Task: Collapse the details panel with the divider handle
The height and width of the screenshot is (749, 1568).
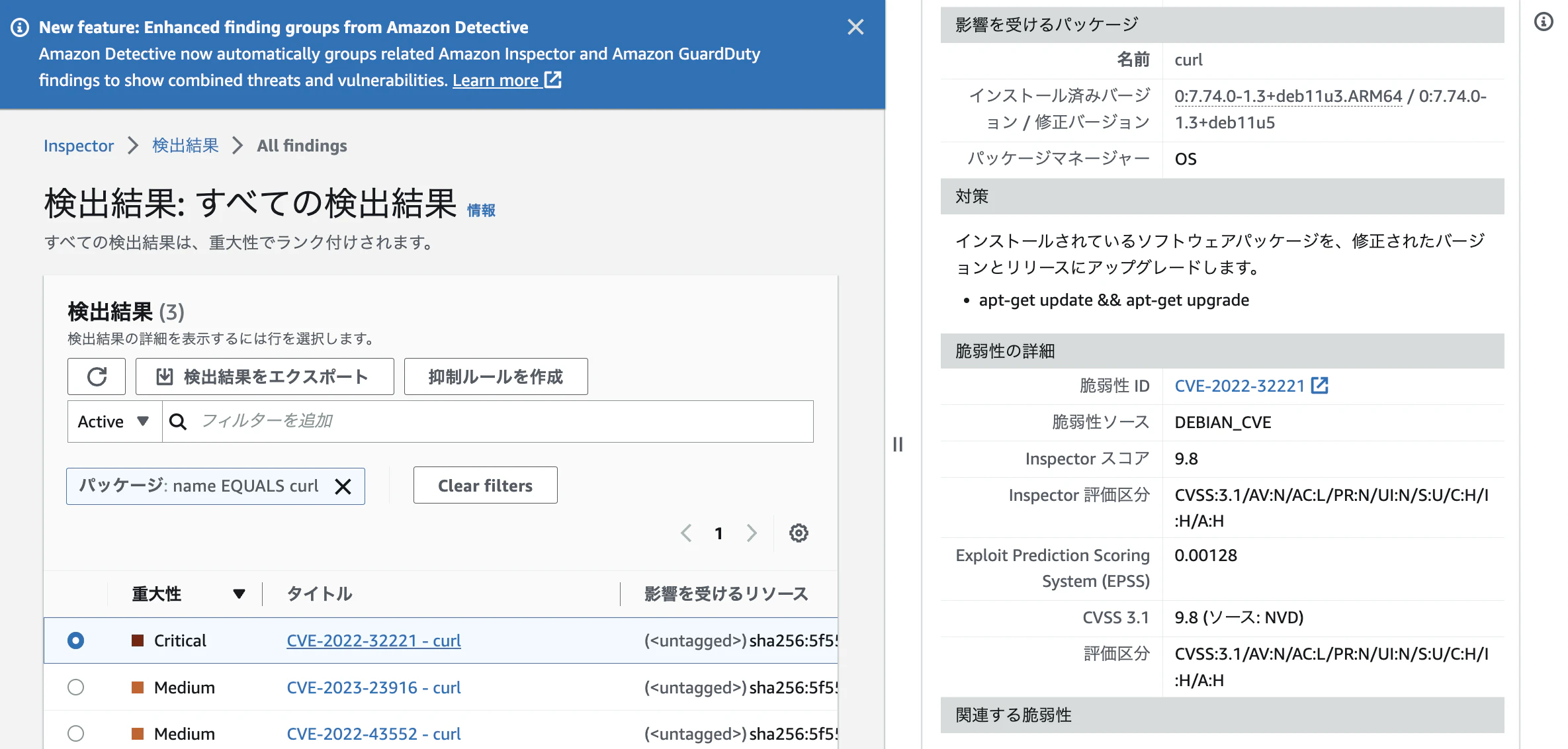Action: [898, 445]
